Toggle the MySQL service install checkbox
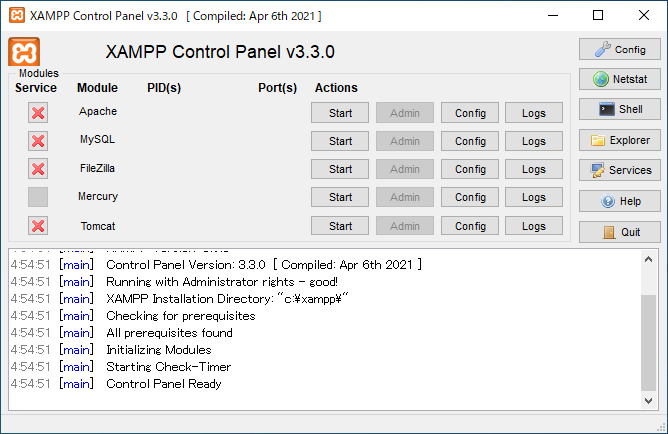 [38, 141]
